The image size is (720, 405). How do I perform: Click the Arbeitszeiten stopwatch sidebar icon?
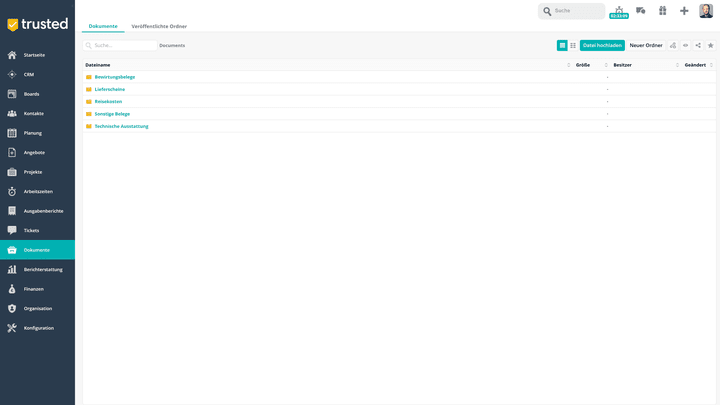[12, 191]
